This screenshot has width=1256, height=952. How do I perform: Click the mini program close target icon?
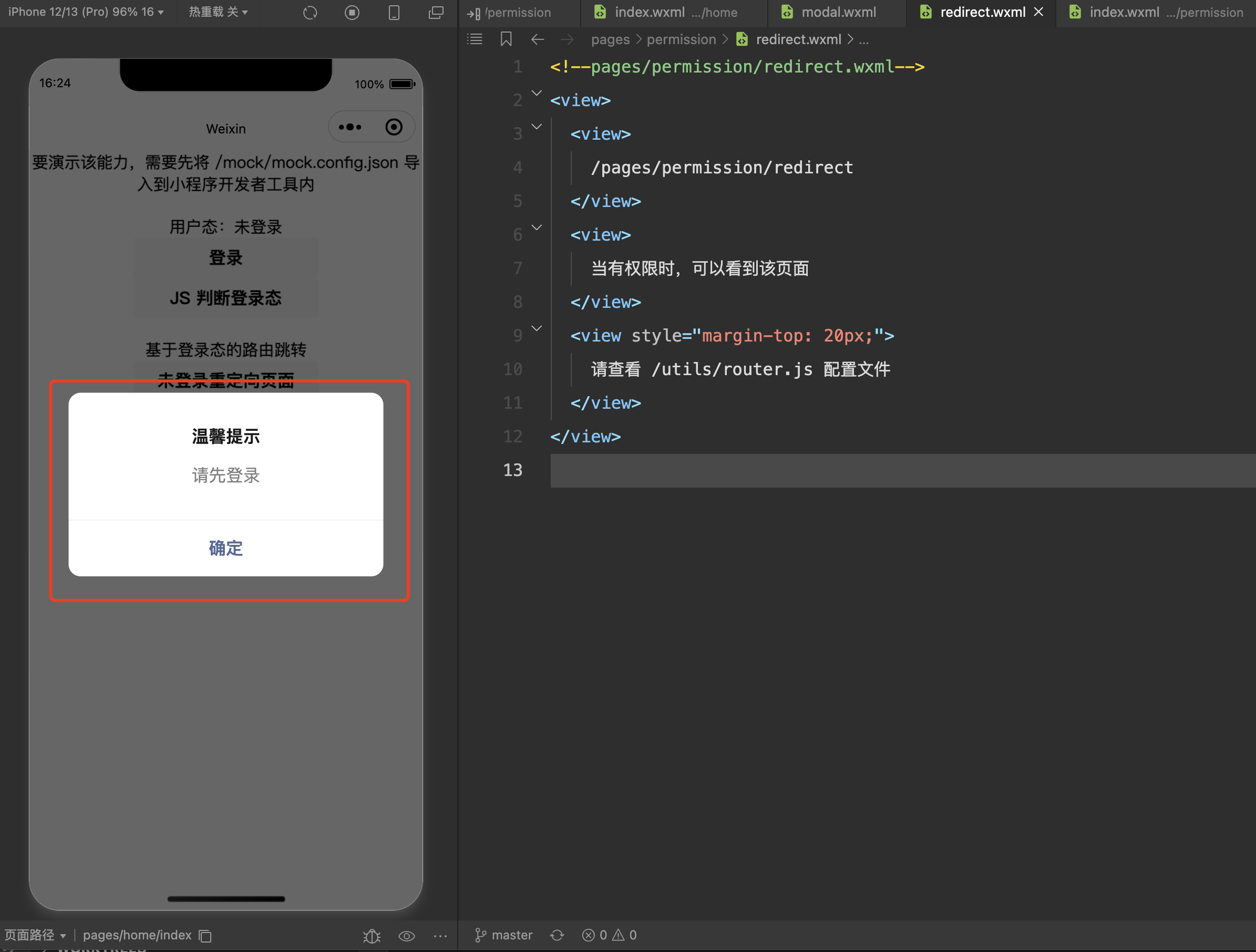click(394, 127)
